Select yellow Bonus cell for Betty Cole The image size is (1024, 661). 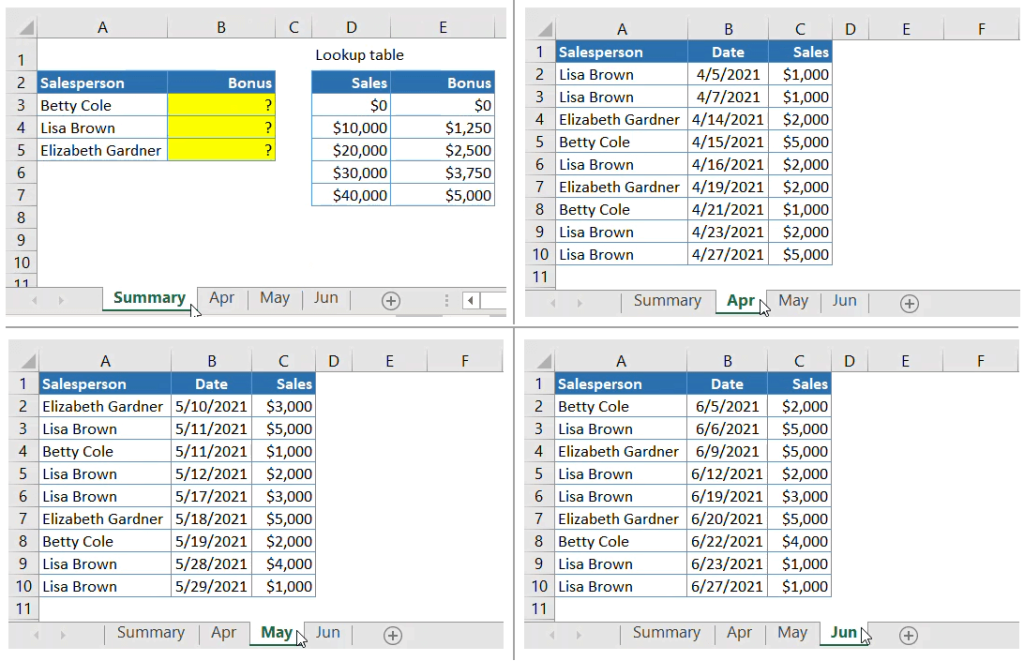221,105
